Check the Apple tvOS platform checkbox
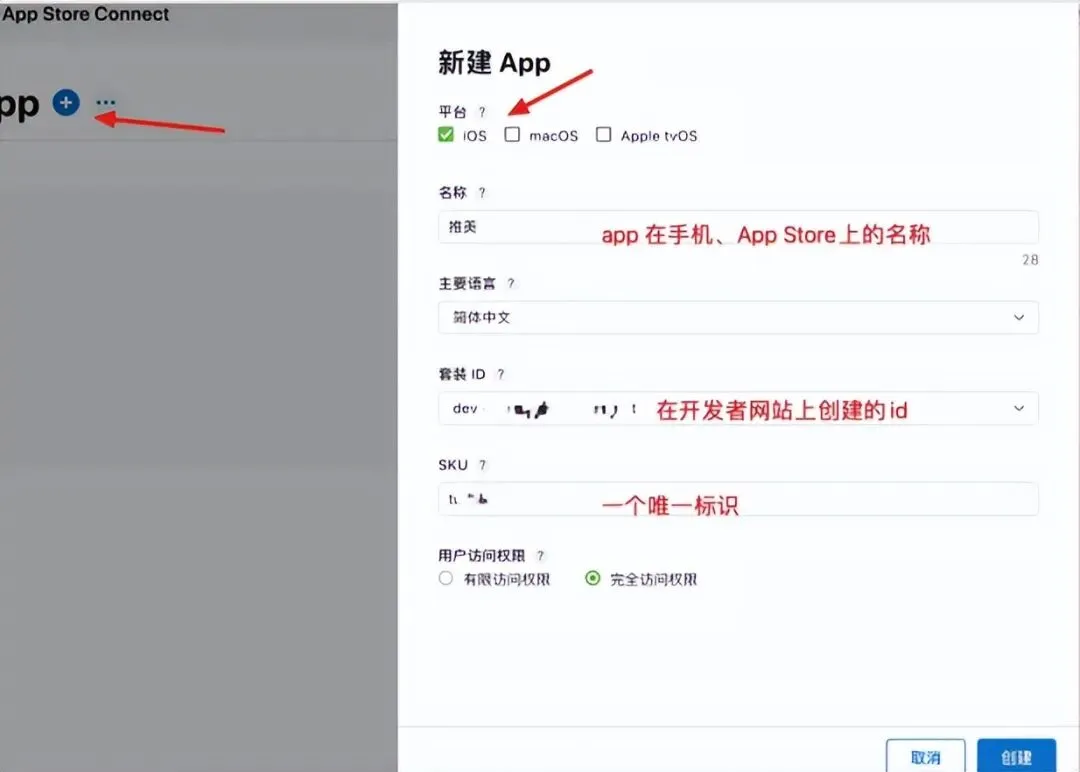This screenshot has height=772, width=1080. click(x=603, y=134)
